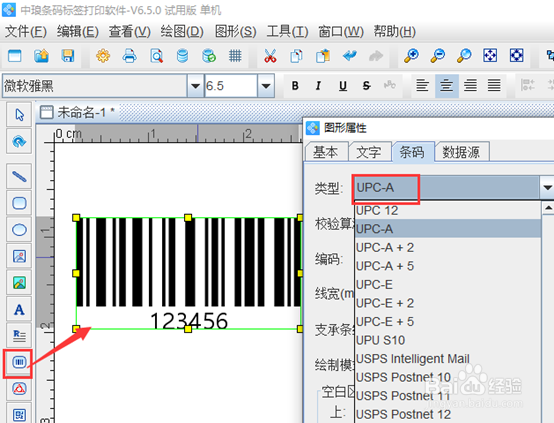Paste from clipboard icon
The image size is (554, 423).
pos(323,56)
